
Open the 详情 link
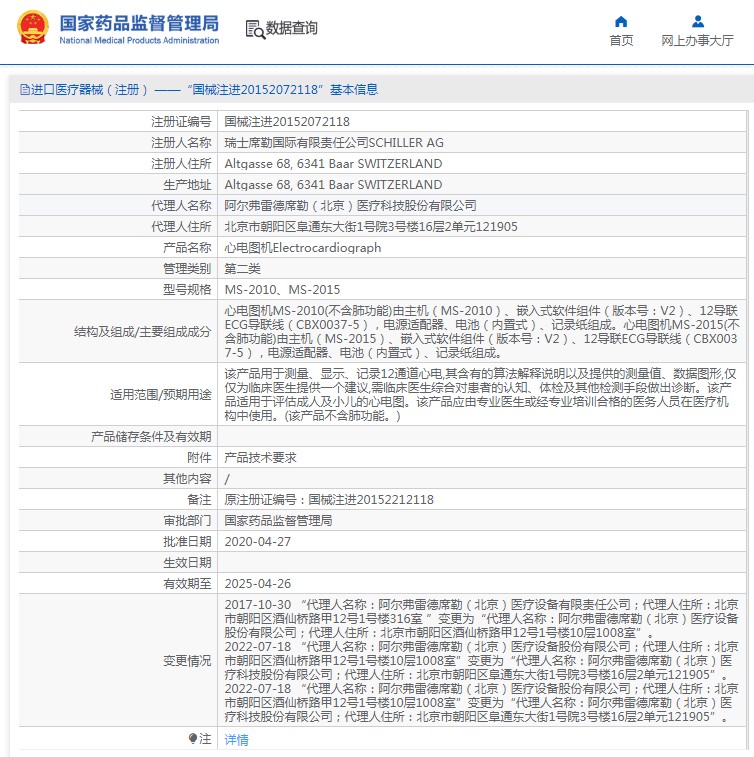[x=237, y=739]
